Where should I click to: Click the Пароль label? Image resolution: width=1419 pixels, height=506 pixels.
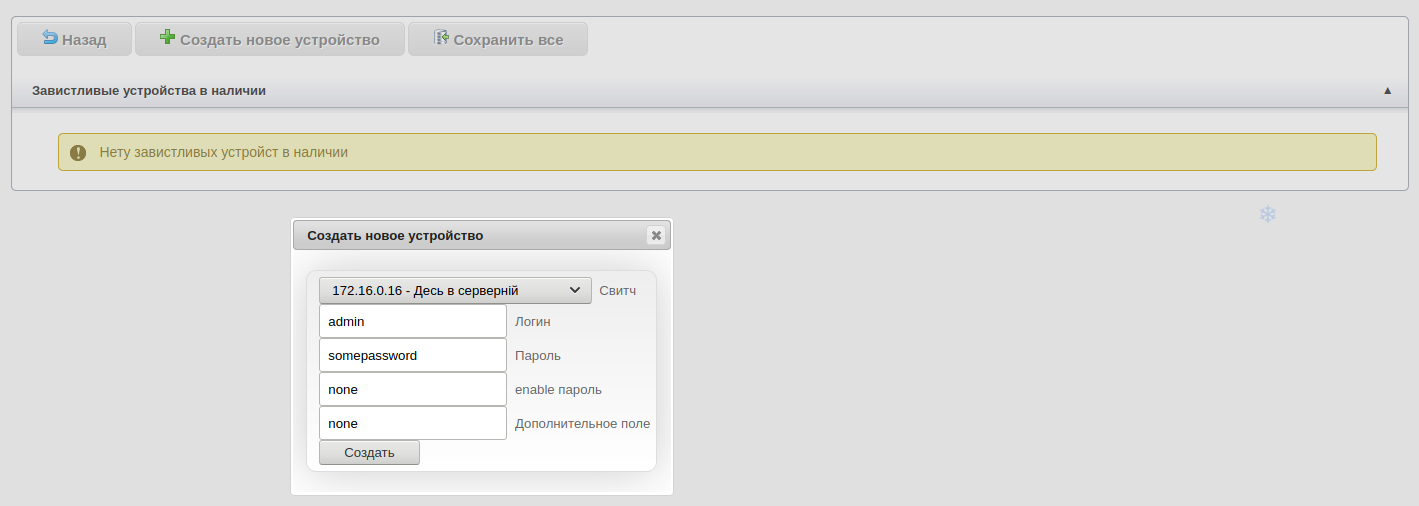pos(537,356)
